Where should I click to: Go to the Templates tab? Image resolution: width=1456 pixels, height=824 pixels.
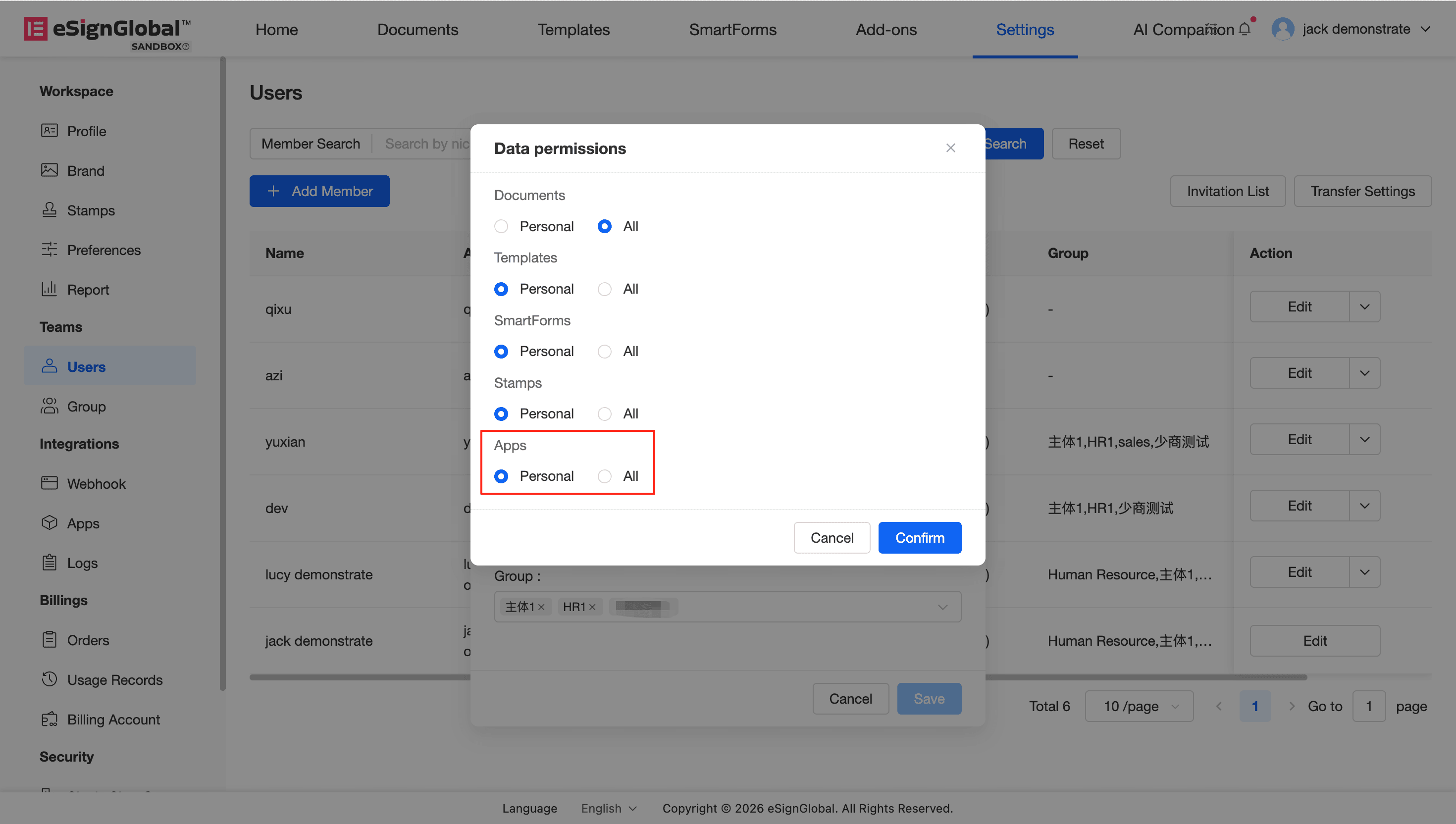click(x=573, y=29)
